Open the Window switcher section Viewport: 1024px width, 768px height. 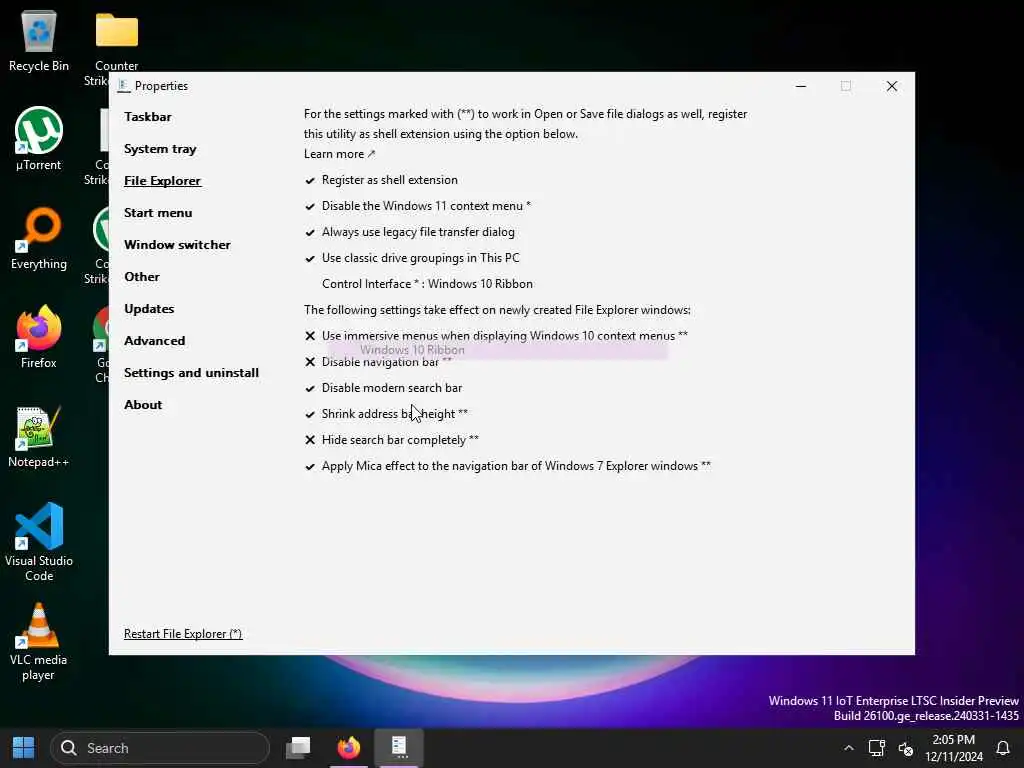click(177, 245)
